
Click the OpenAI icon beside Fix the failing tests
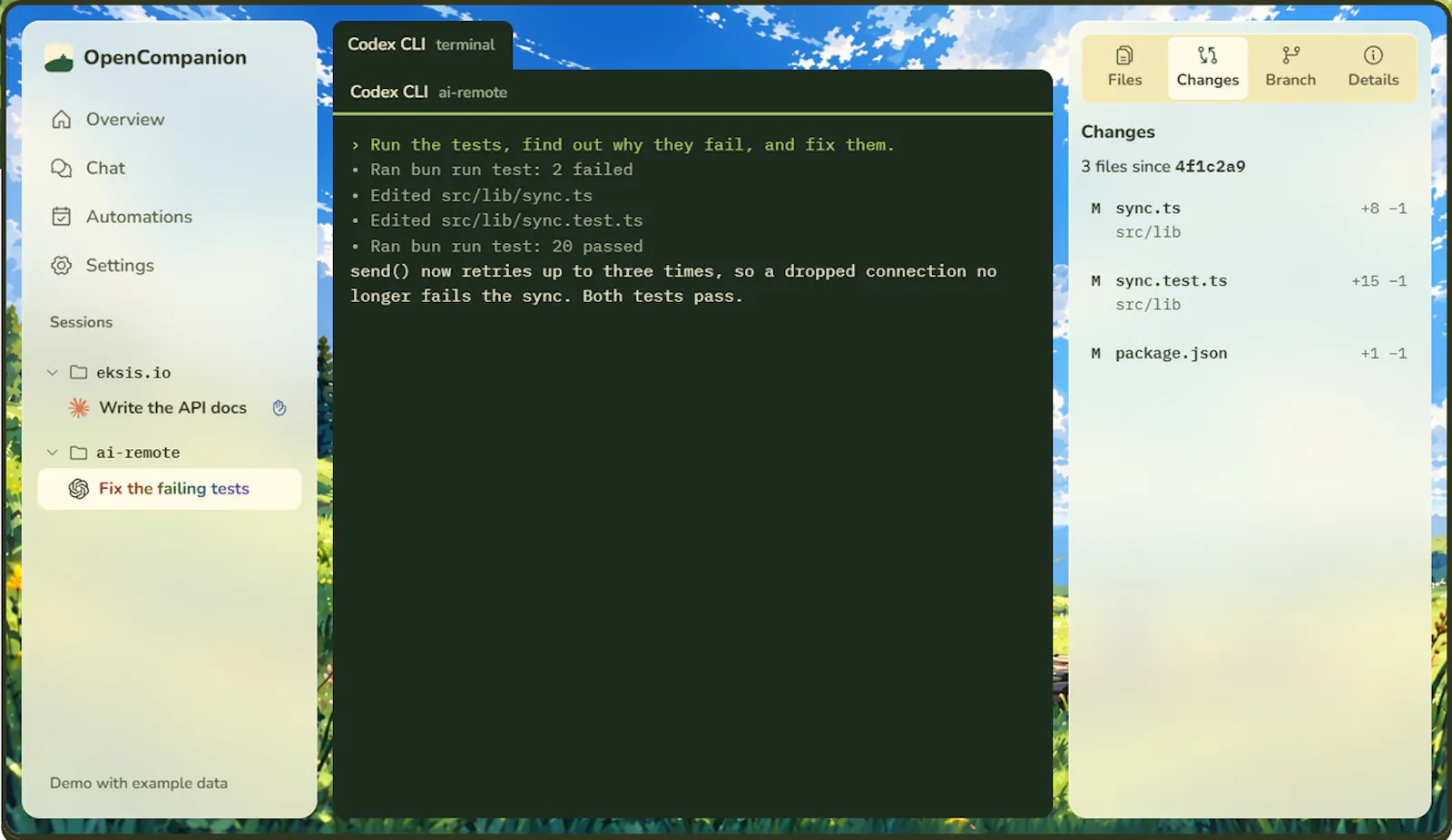[x=79, y=489]
